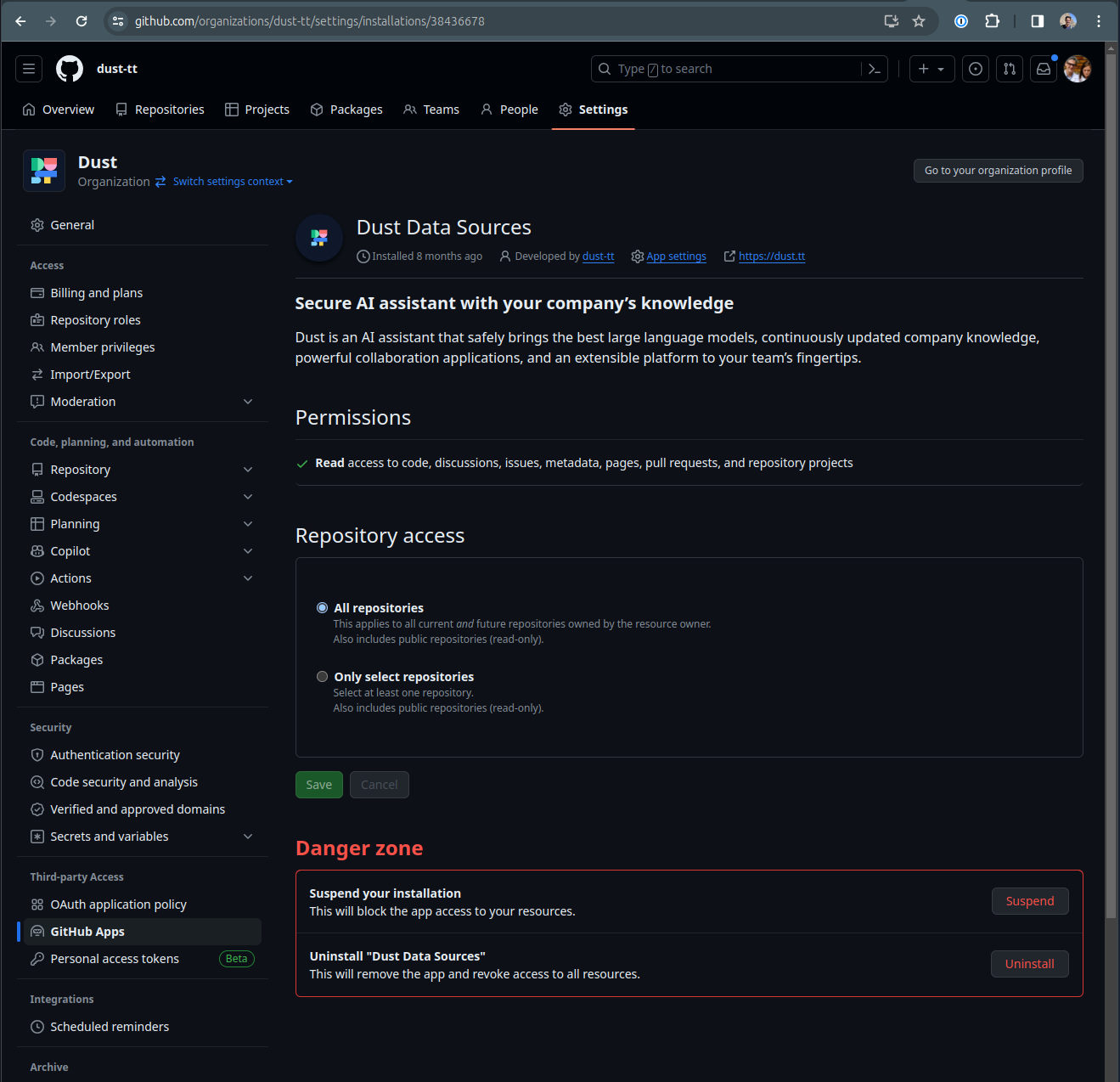Open the Issues icon in header
Screen dimensions: 1120x1082
click(976, 69)
